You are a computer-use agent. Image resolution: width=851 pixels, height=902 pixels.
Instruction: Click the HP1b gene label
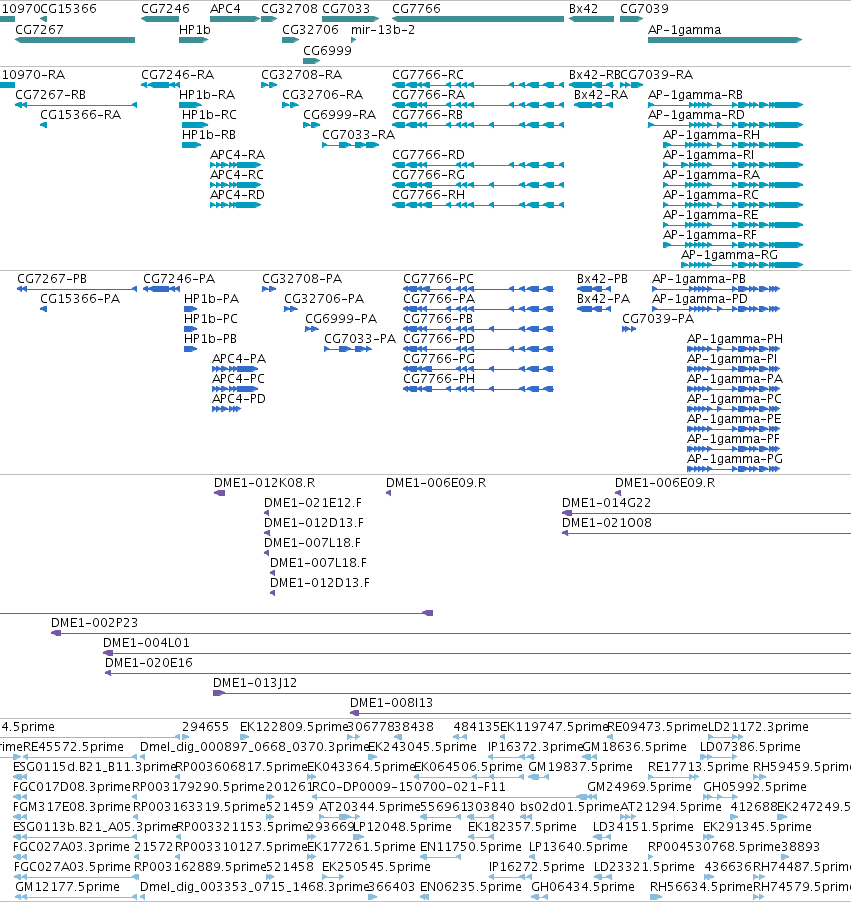tap(194, 29)
